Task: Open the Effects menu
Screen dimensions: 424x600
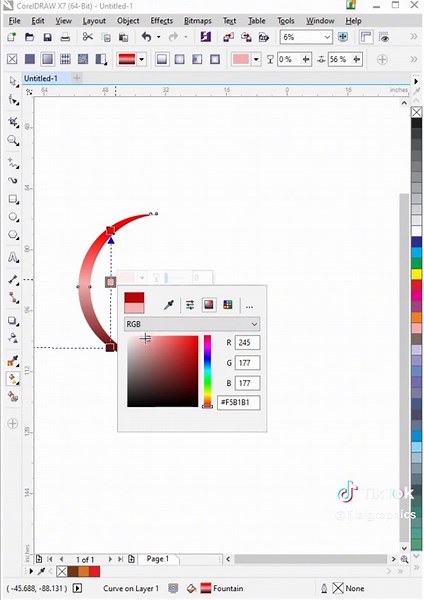Action: (161, 21)
